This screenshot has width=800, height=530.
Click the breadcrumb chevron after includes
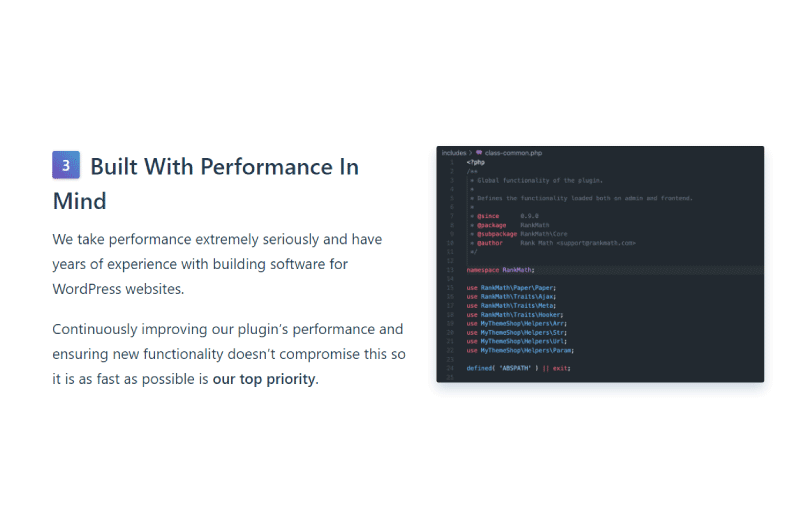click(470, 153)
